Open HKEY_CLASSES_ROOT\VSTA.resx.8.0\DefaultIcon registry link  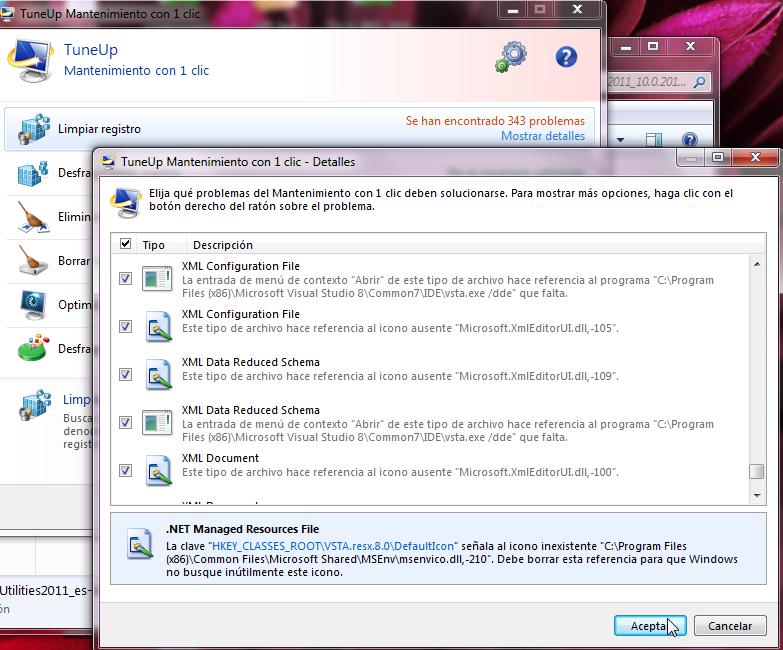pyautogui.click(x=333, y=546)
